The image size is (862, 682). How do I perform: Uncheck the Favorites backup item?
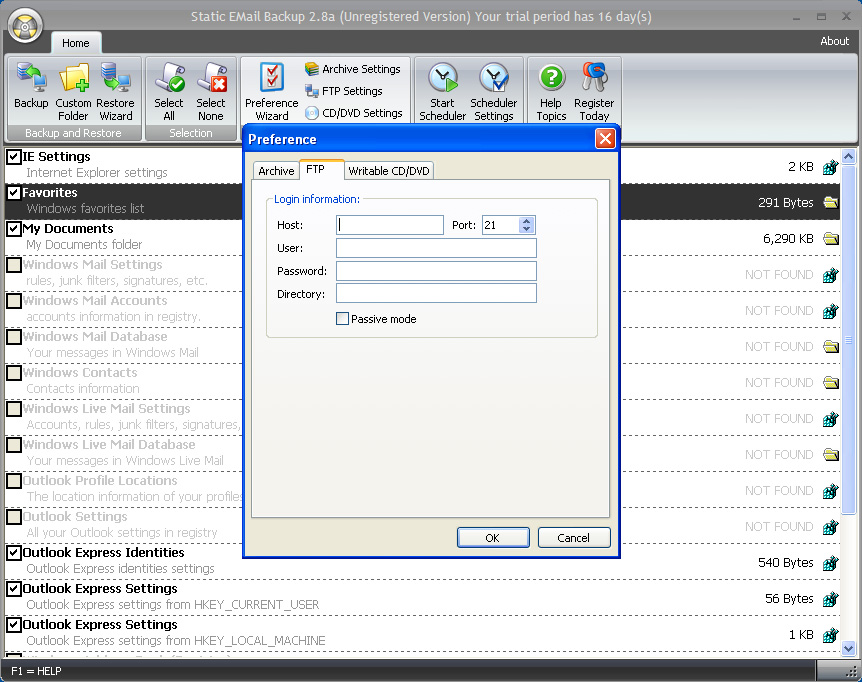point(14,192)
